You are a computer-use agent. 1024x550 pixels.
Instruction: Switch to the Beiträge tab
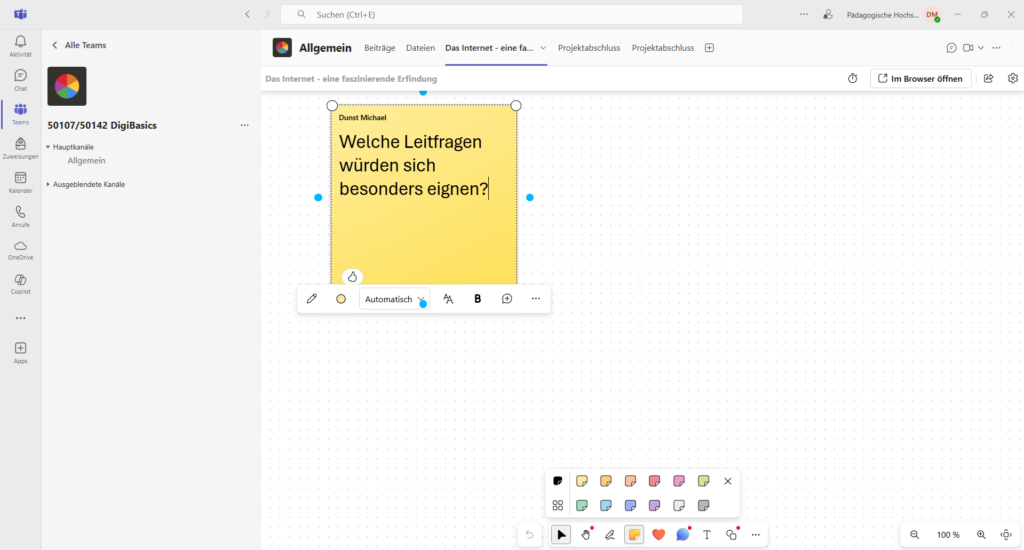379,48
